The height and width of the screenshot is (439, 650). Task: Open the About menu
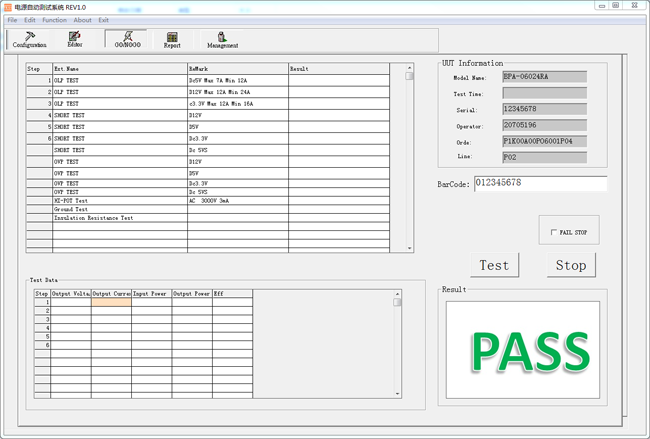pyautogui.click(x=82, y=20)
